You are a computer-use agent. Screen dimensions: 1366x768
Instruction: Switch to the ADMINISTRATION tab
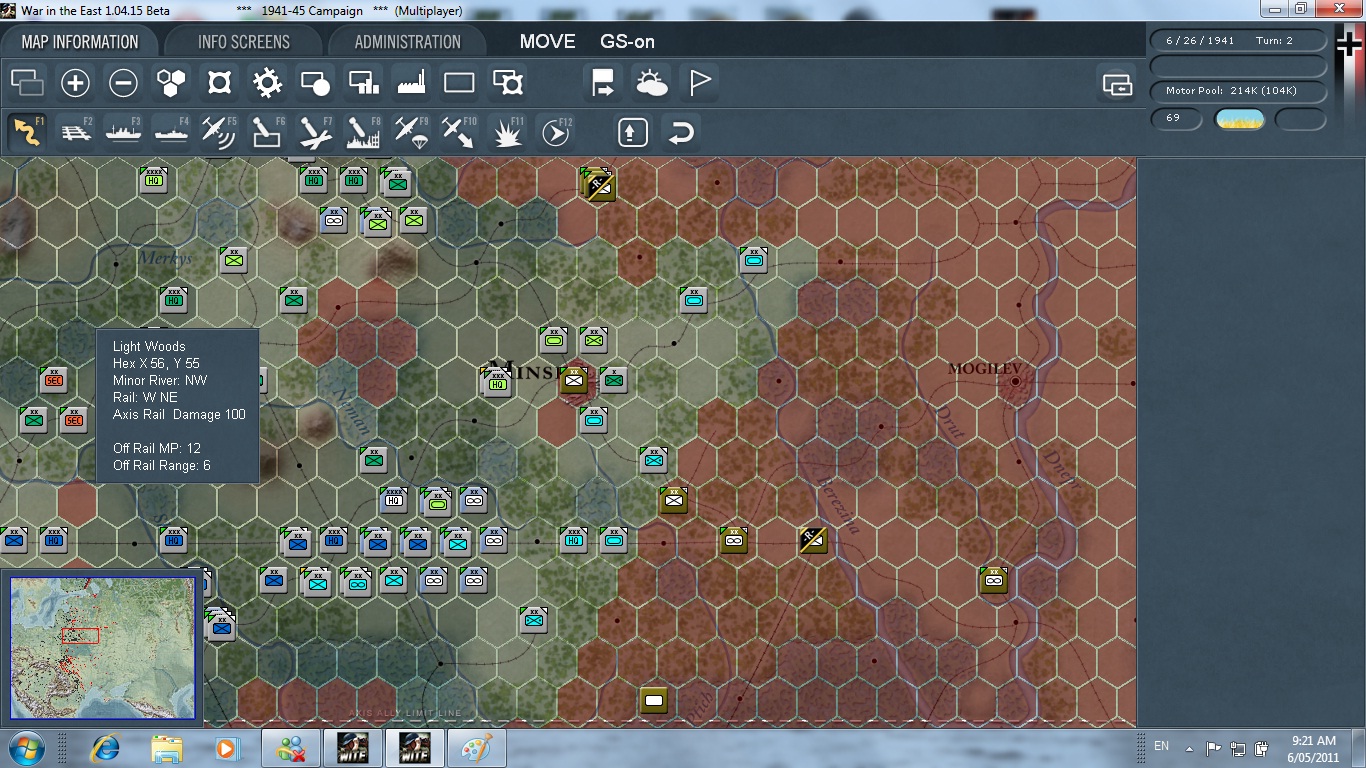coord(407,42)
